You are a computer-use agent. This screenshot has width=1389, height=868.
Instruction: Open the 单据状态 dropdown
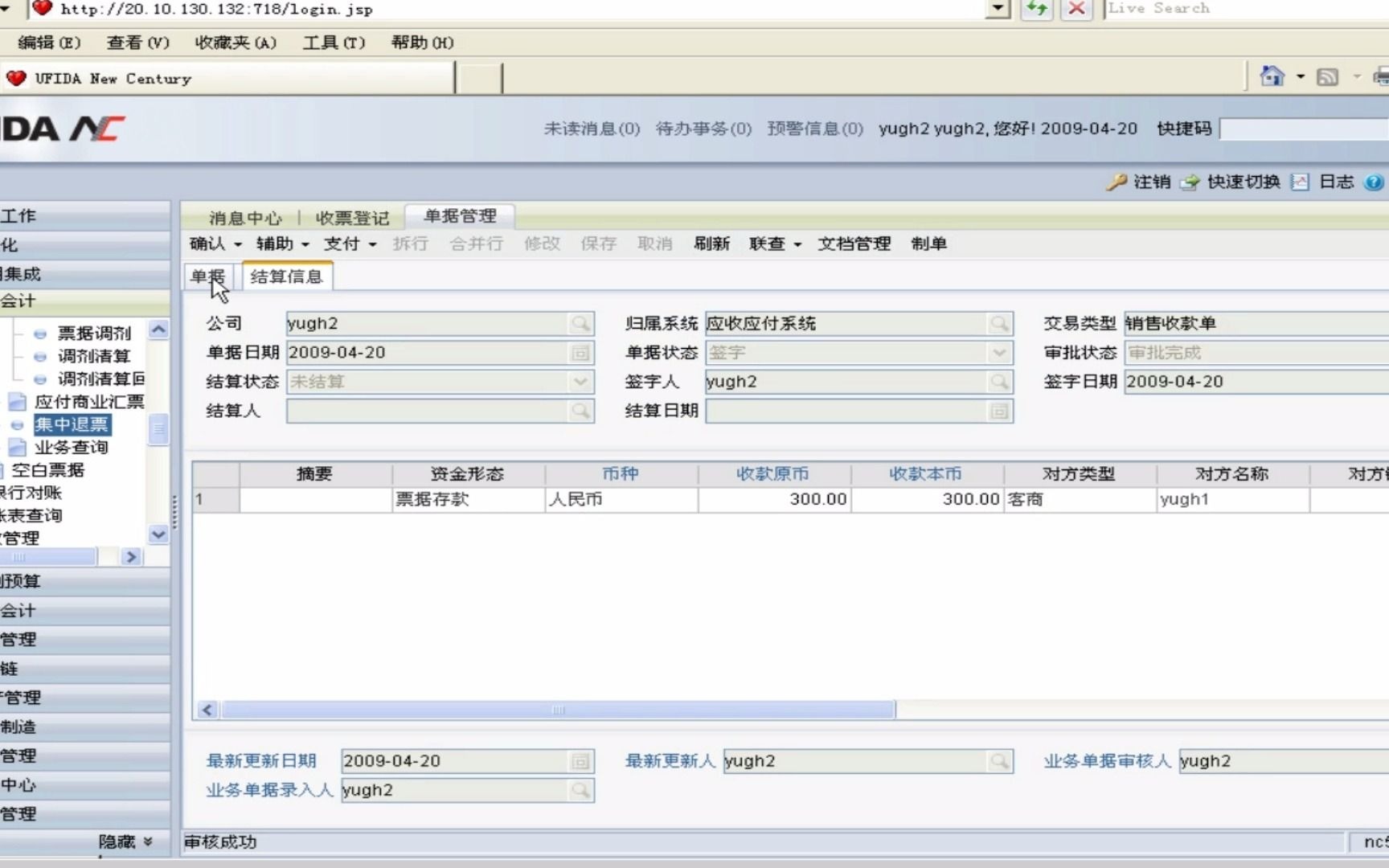point(999,353)
